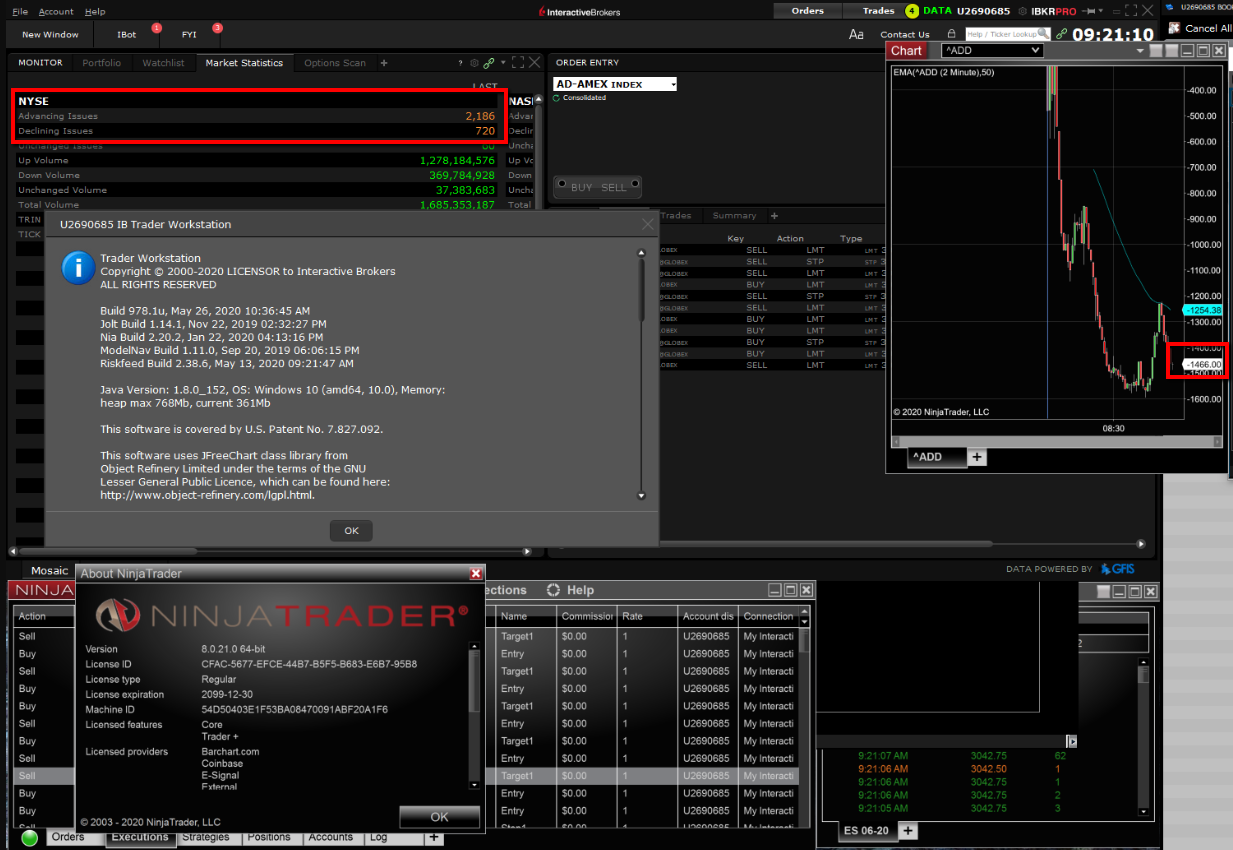
Task: Select the Market Statistics tab
Action: click(x=244, y=62)
